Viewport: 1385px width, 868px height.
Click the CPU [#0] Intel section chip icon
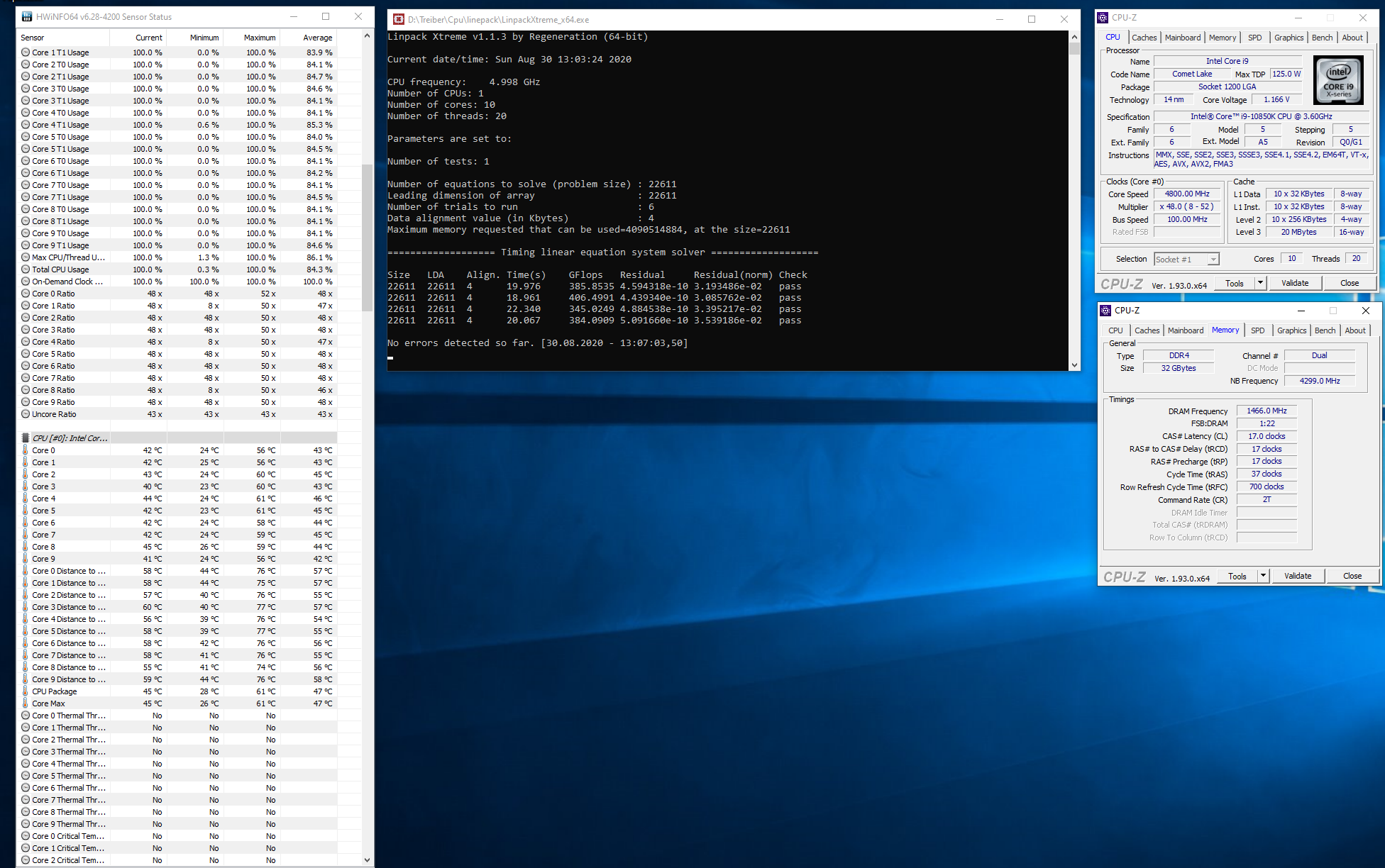(26, 438)
